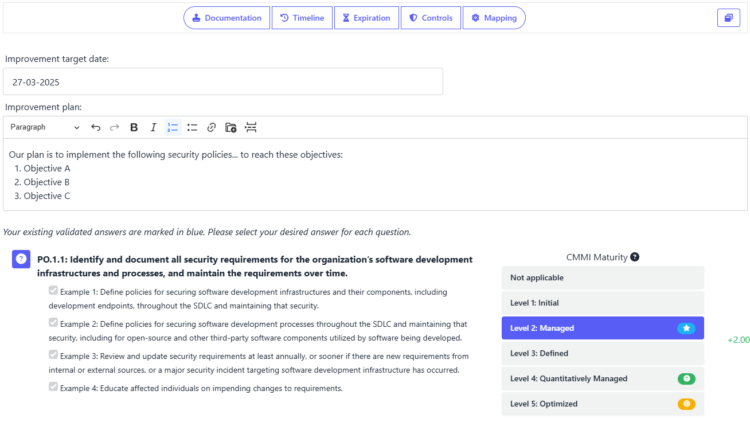Insert a page break or horizontal line
Image resolution: width=750 pixels, height=430 pixels.
251,127
